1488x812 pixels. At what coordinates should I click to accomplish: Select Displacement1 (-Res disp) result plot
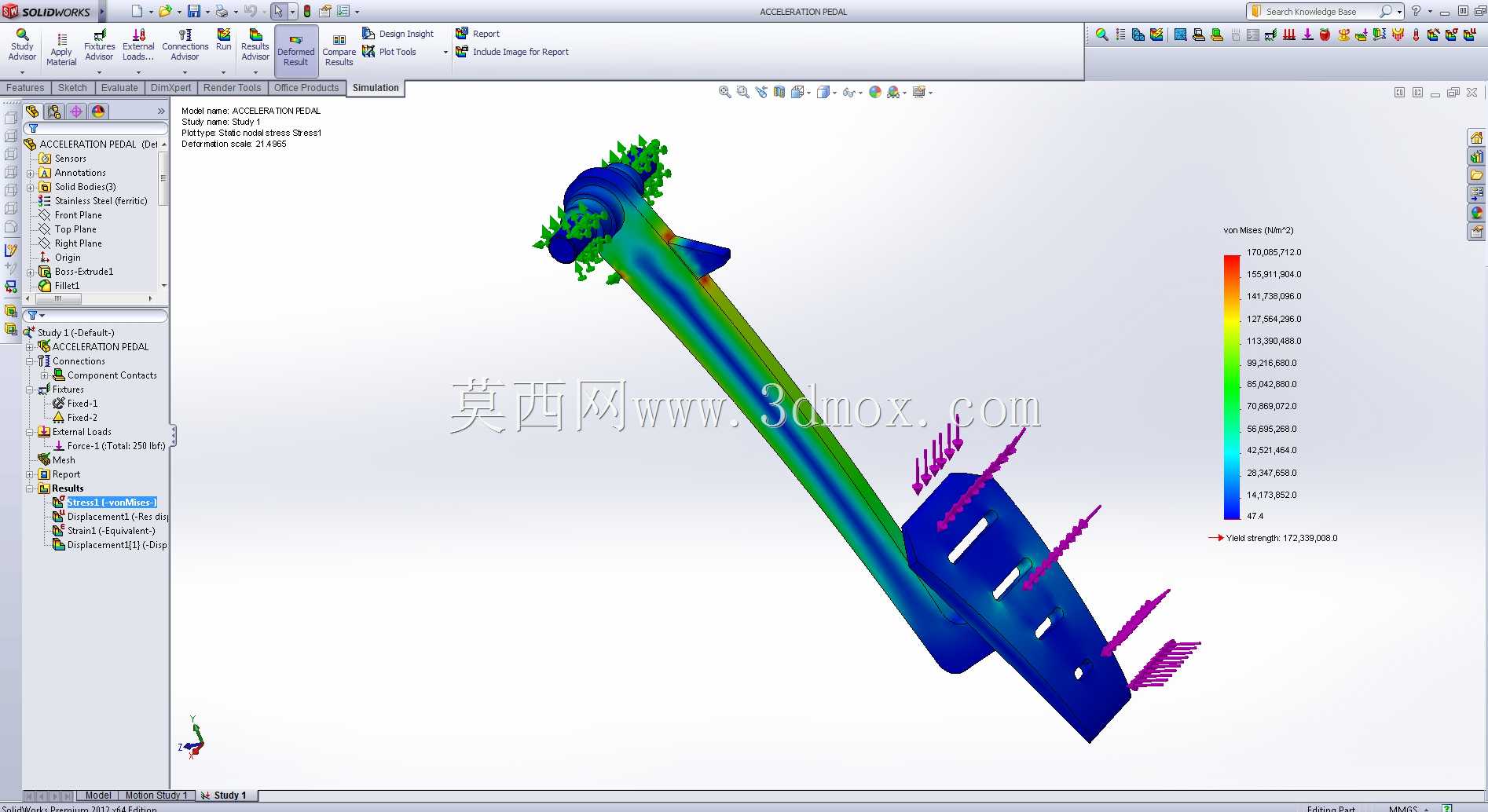pyautogui.click(x=110, y=517)
